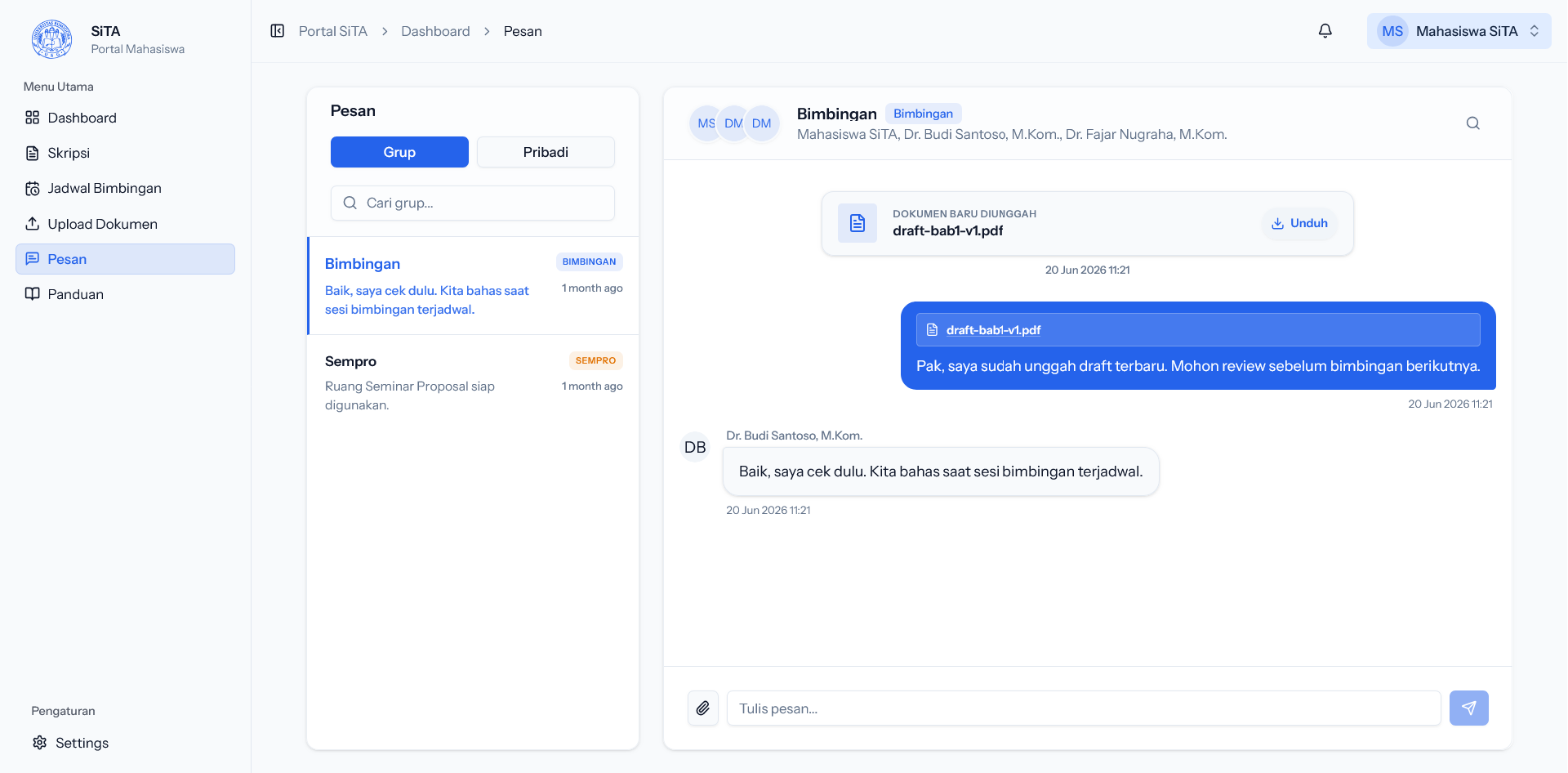Attach a file with paperclip button
1568x773 pixels.
[x=703, y=708]
